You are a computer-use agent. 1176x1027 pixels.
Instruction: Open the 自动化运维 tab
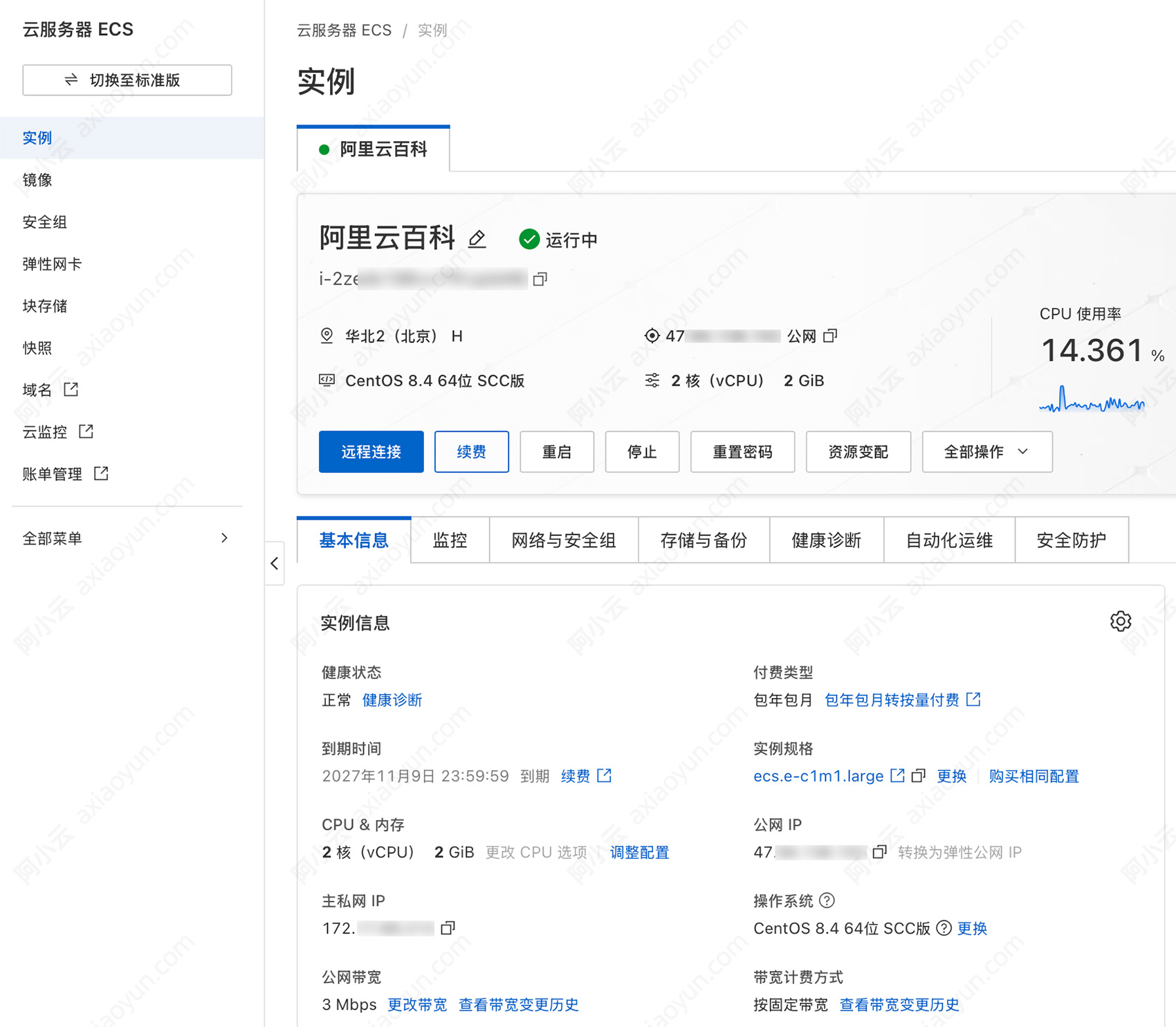[x=949, y=540]
